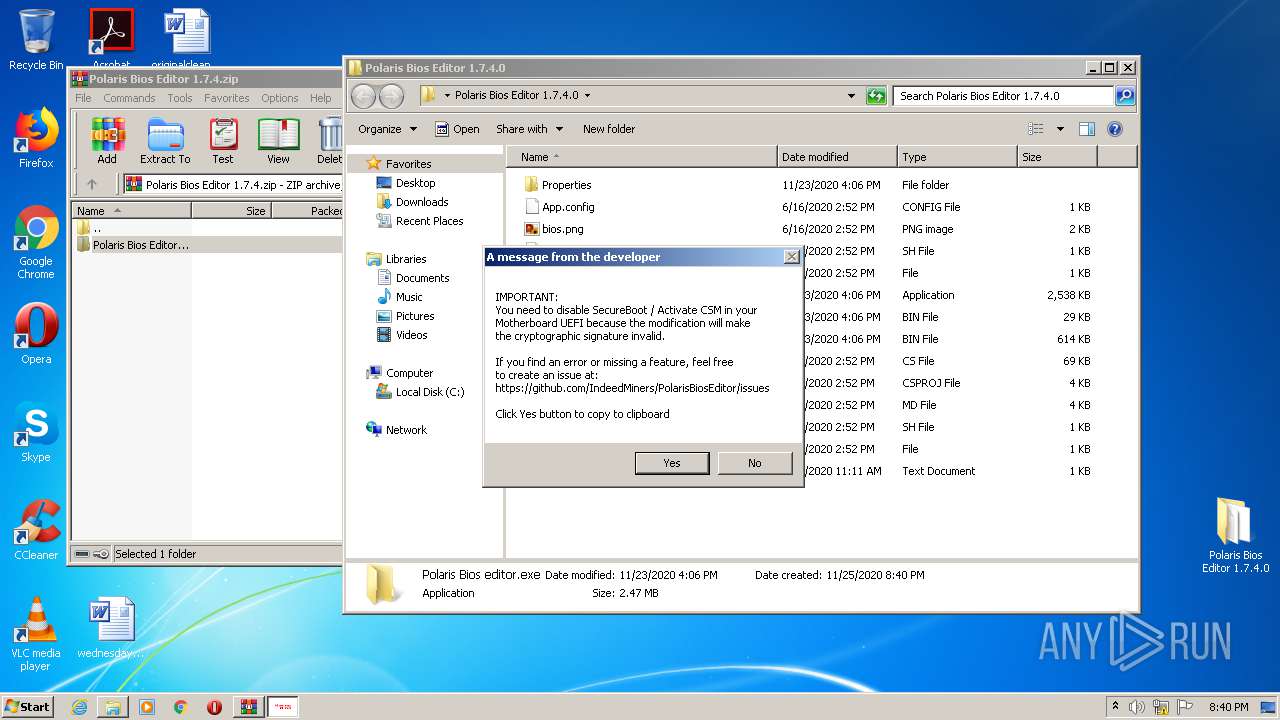Click Internet Explorer taskbar icon
This screenshot has width=1280, height=720.
[x=79, y=707]
